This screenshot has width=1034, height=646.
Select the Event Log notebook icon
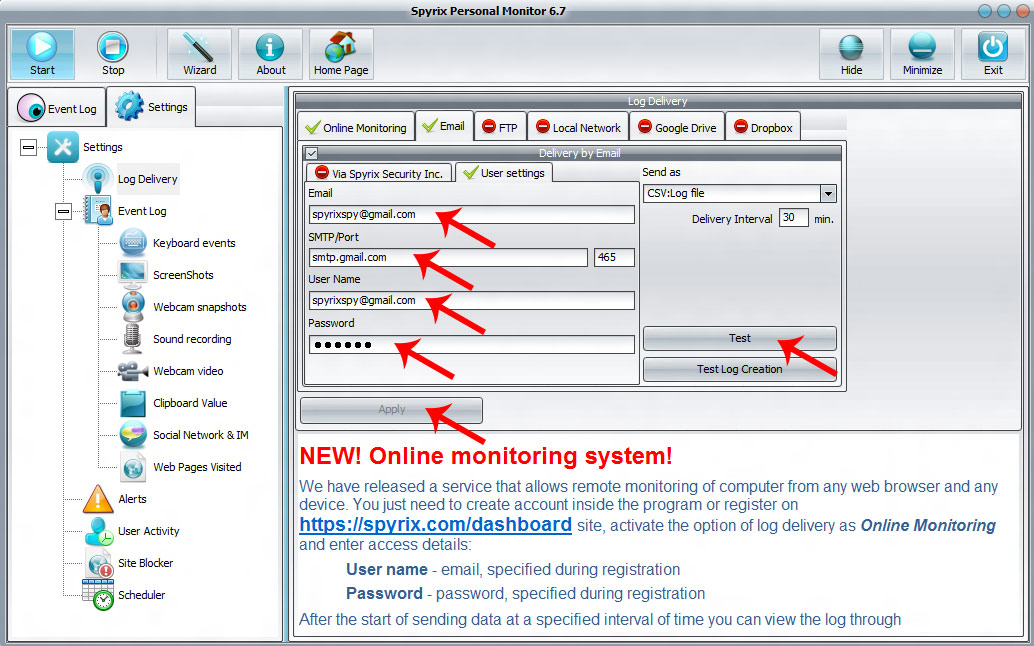pyautogui.click(x=98, y=211)
